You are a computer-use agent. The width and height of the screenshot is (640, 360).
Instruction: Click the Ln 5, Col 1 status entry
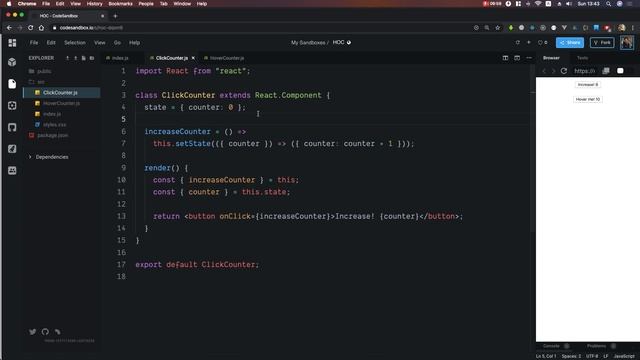[546, 356]
